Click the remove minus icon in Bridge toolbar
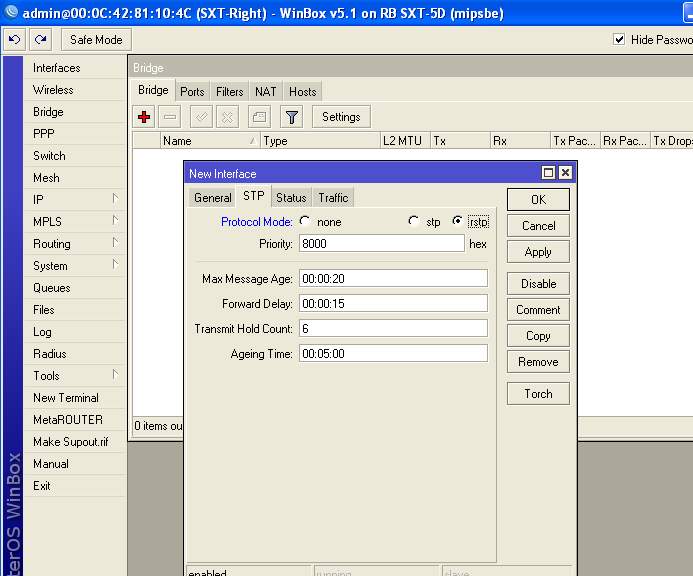 (x=170, y=117)
